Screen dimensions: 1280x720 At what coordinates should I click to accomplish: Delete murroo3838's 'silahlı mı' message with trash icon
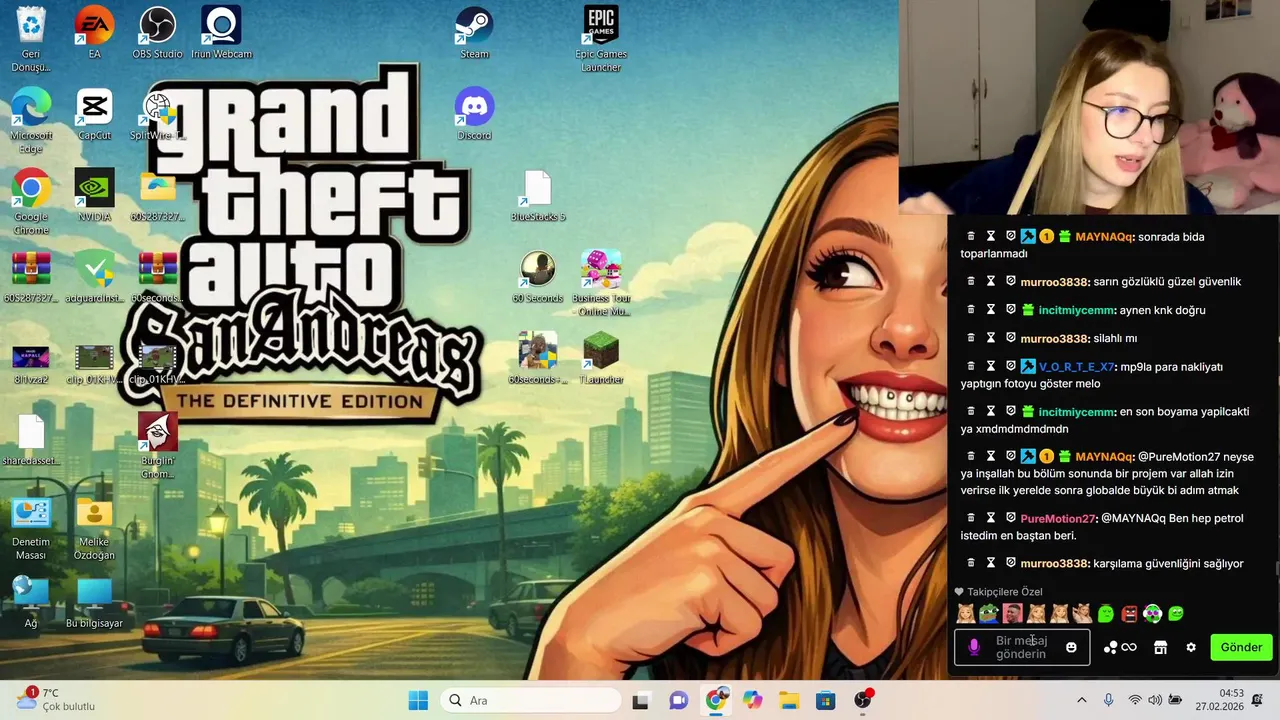click(x=970, y=338)
